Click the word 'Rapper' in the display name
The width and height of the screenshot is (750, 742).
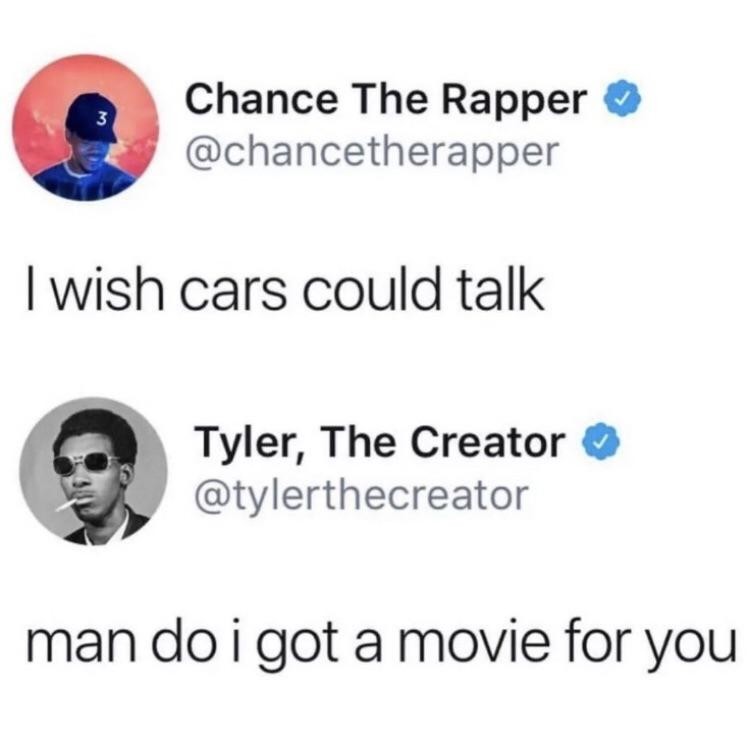click(x=515, y=102)
